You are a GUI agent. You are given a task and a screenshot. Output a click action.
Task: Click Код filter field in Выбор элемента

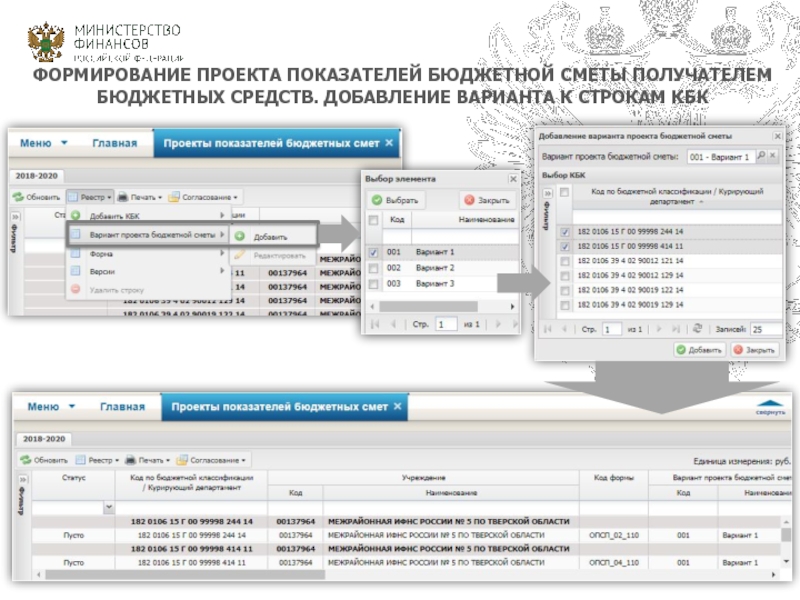pos(397,236)
